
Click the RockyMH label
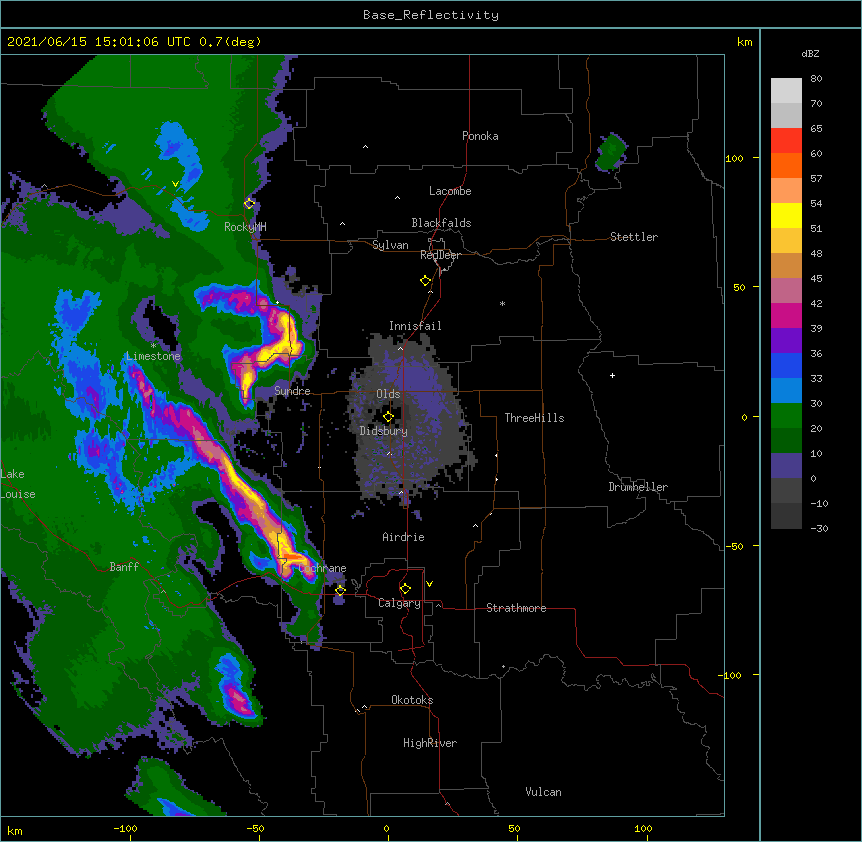pos(245,227)
